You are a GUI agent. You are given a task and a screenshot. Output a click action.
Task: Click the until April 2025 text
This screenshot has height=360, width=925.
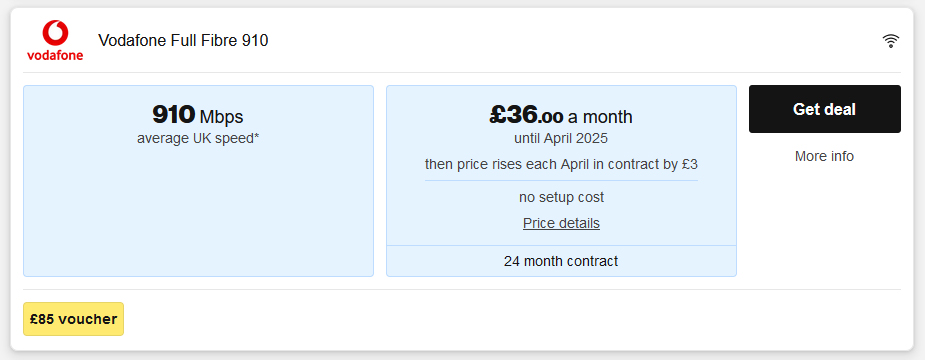[561, 139]
